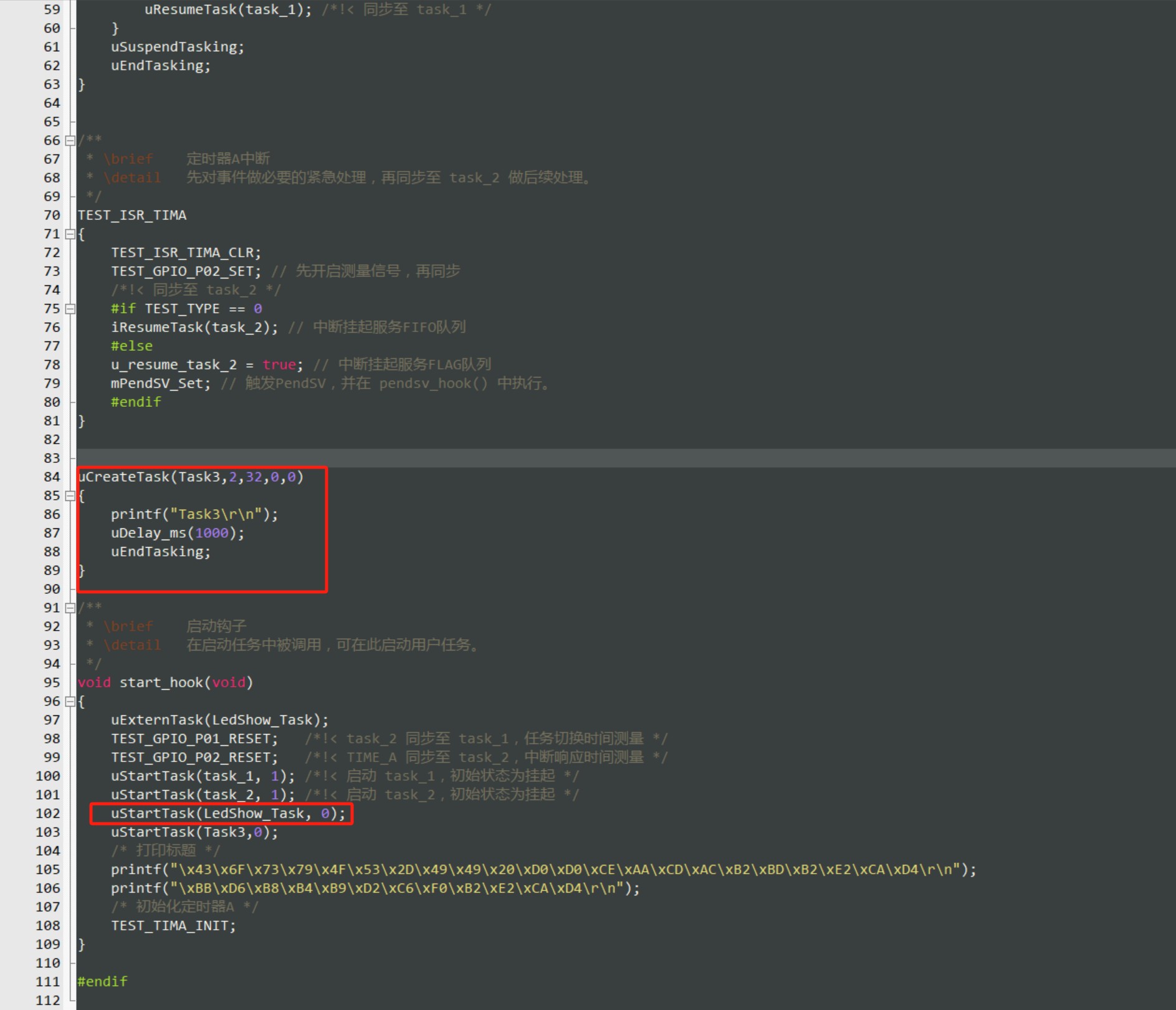Collapse the Task3 body fold at line 85

pos(70,495)
